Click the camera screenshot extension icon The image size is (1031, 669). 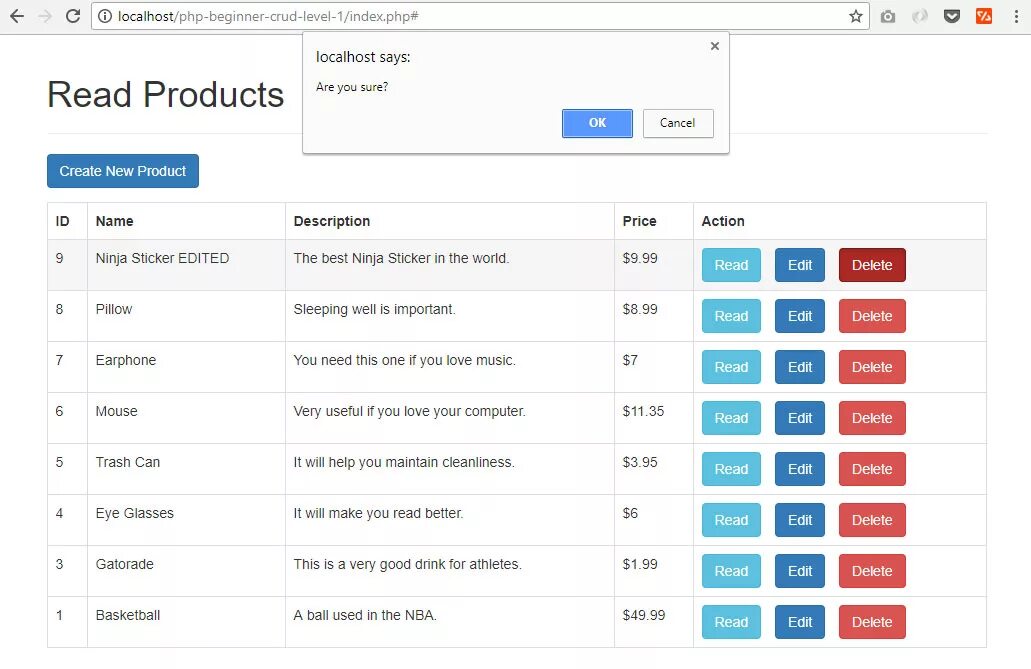pos(888,16)
